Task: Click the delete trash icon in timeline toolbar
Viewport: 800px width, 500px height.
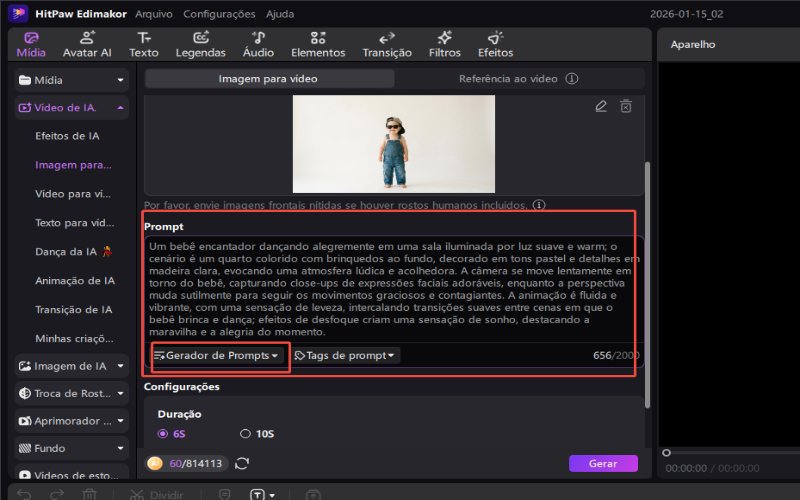Action: (x=90, y=494)
